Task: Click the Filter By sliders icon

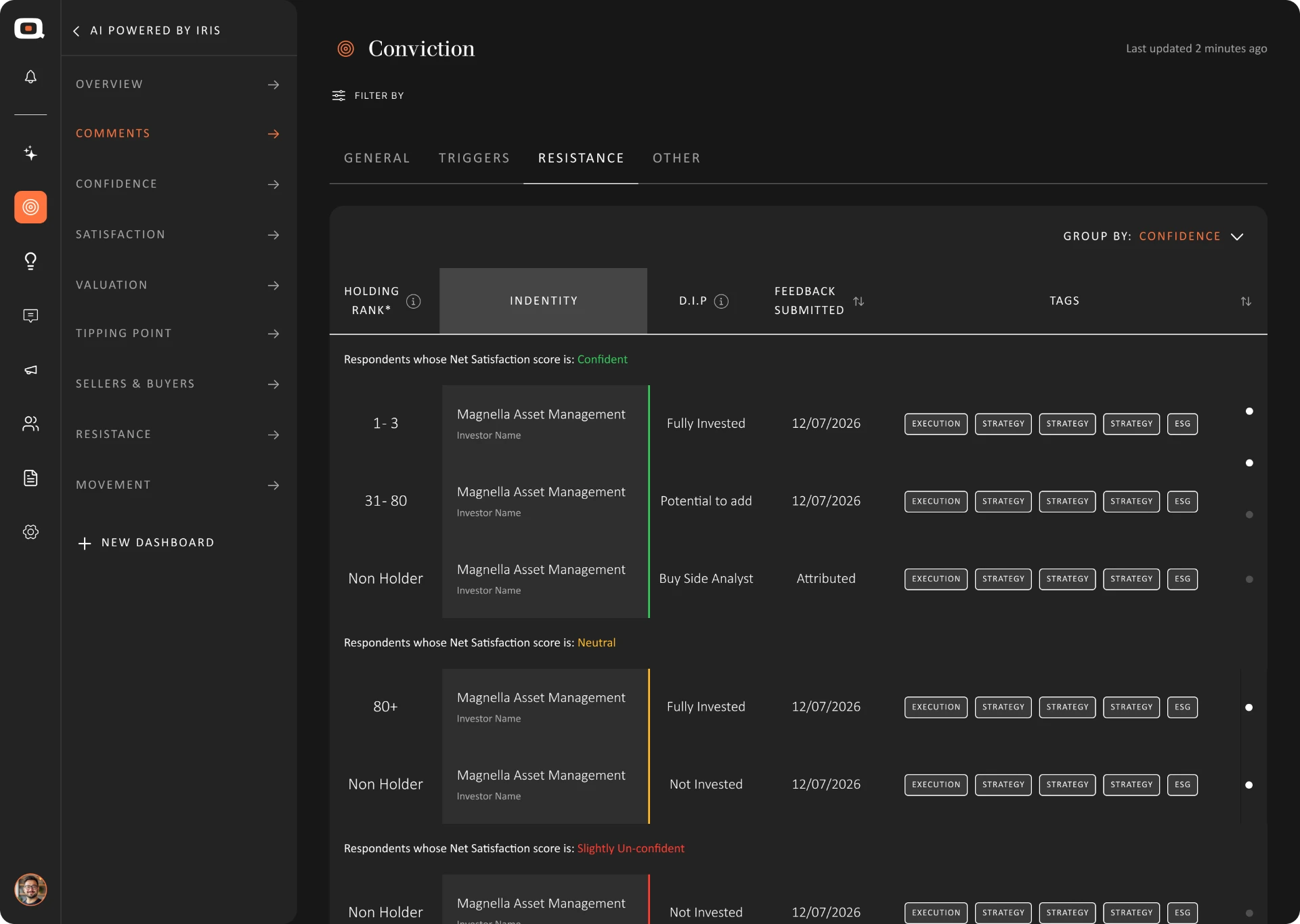Action: pos(339,95)
